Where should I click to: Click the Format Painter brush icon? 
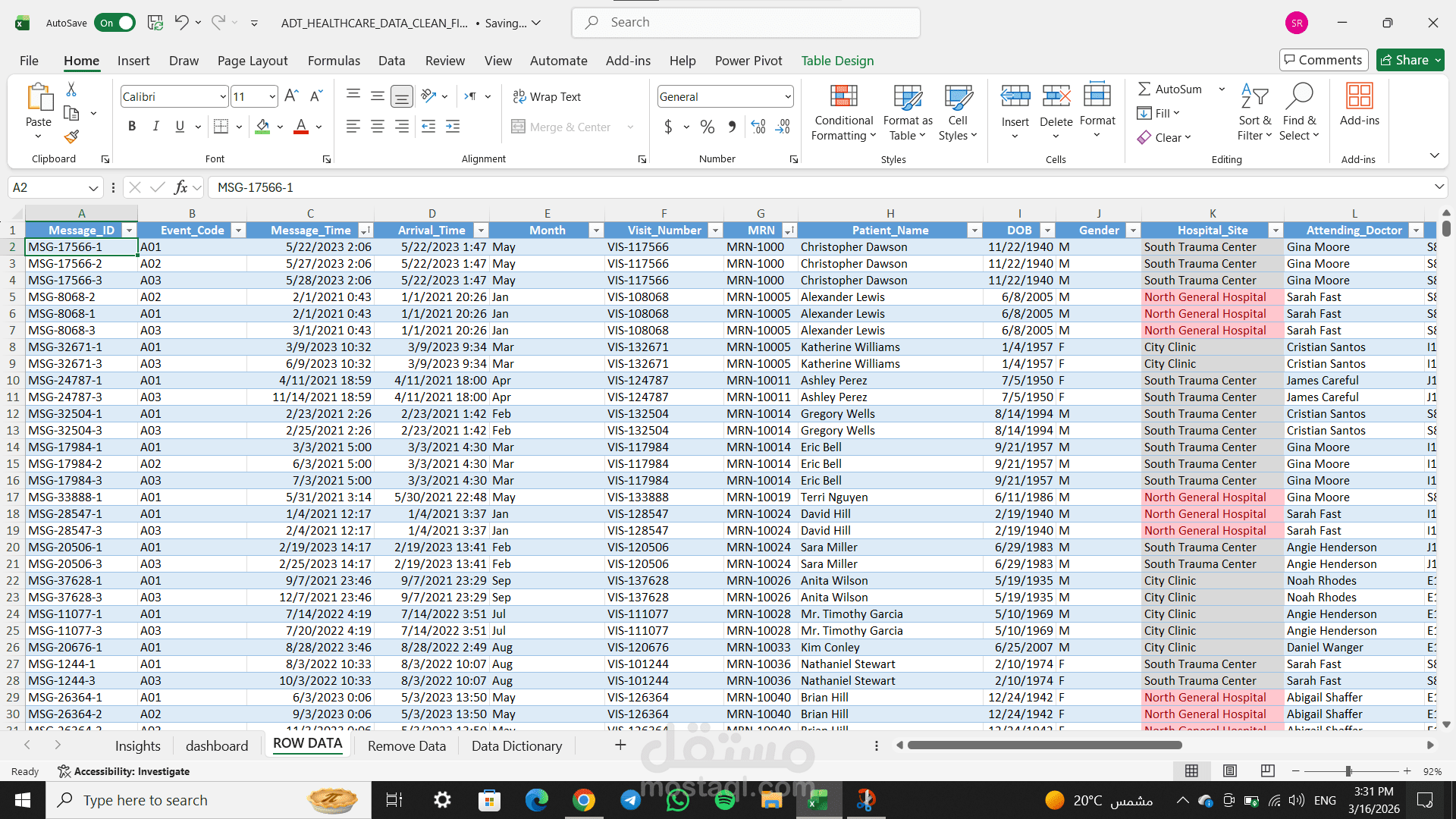click(71, 136)
